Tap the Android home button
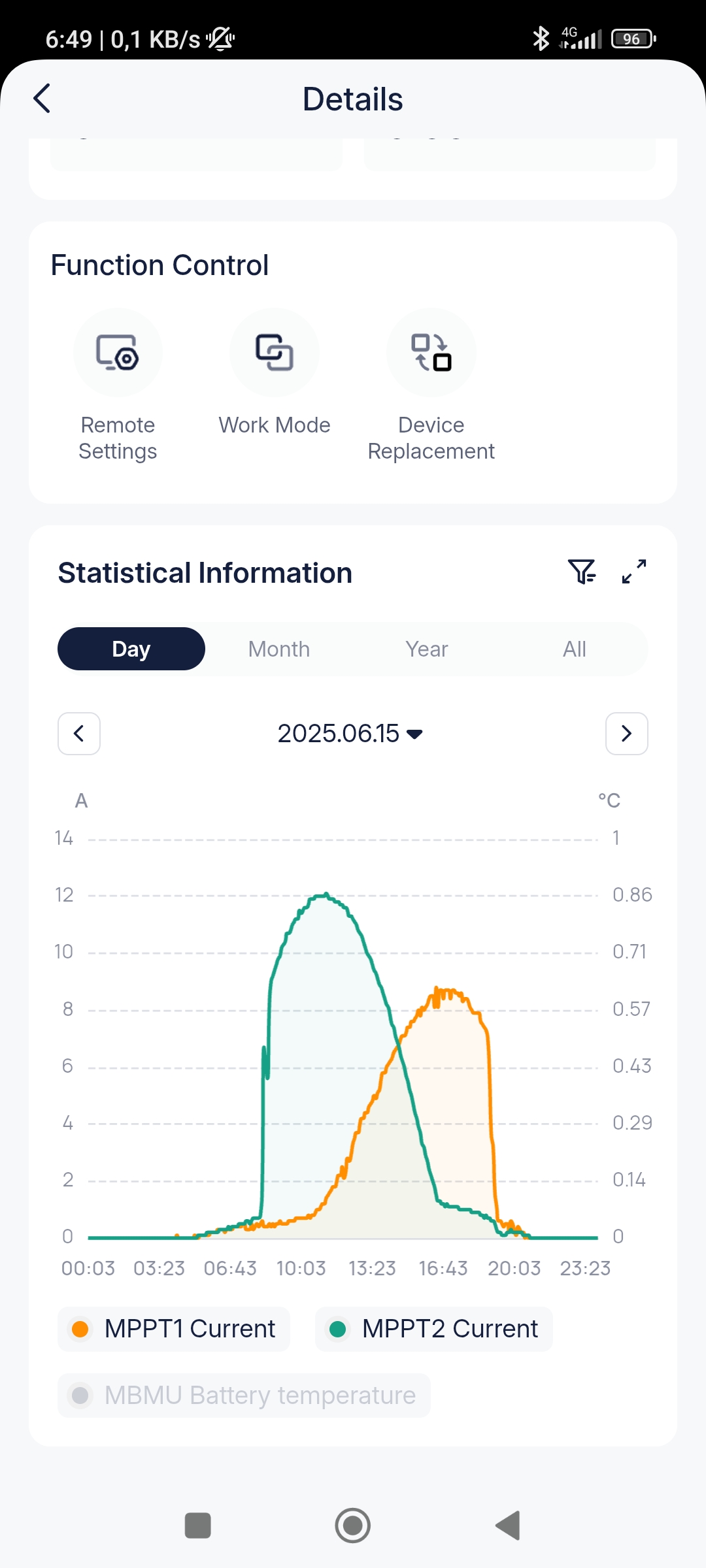 (353, 1526)
